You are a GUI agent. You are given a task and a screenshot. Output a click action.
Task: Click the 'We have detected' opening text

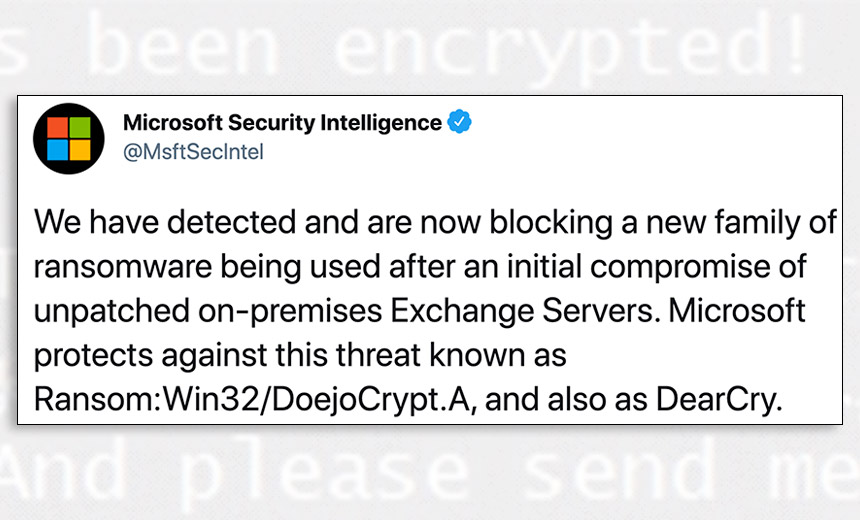coord(165,222)
